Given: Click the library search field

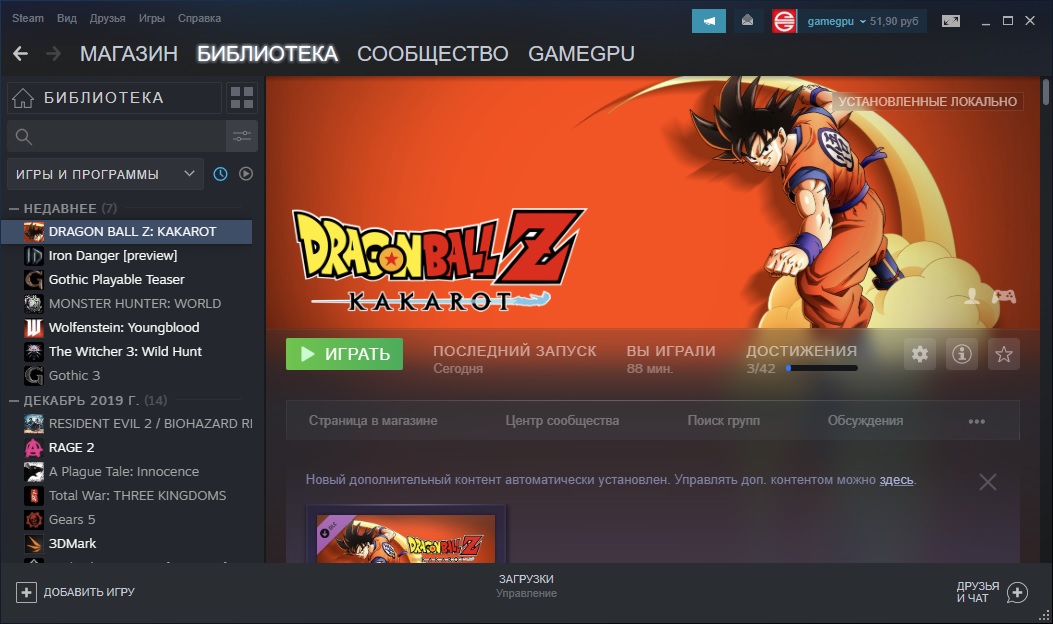Looking at the screenshot, I should [x=116, y=136].
